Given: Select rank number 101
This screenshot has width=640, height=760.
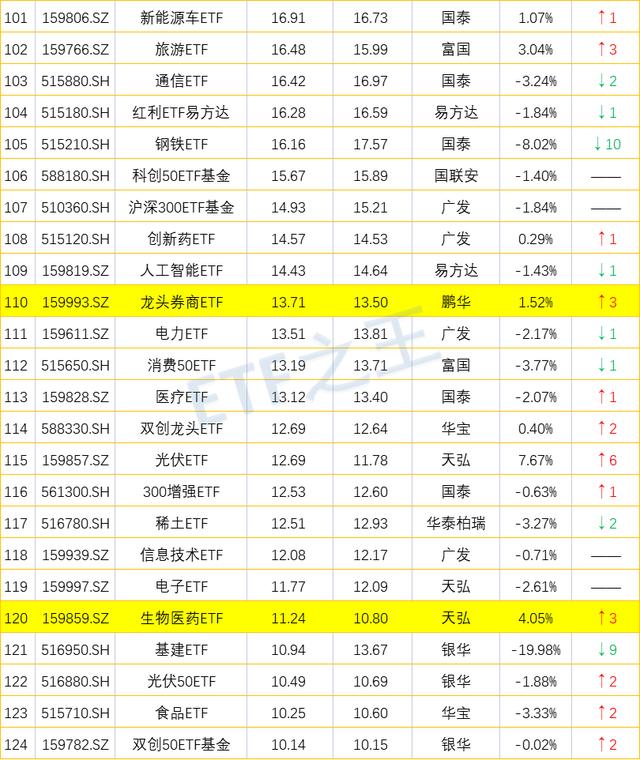Looking at the screenshot, I should [16, 18].
